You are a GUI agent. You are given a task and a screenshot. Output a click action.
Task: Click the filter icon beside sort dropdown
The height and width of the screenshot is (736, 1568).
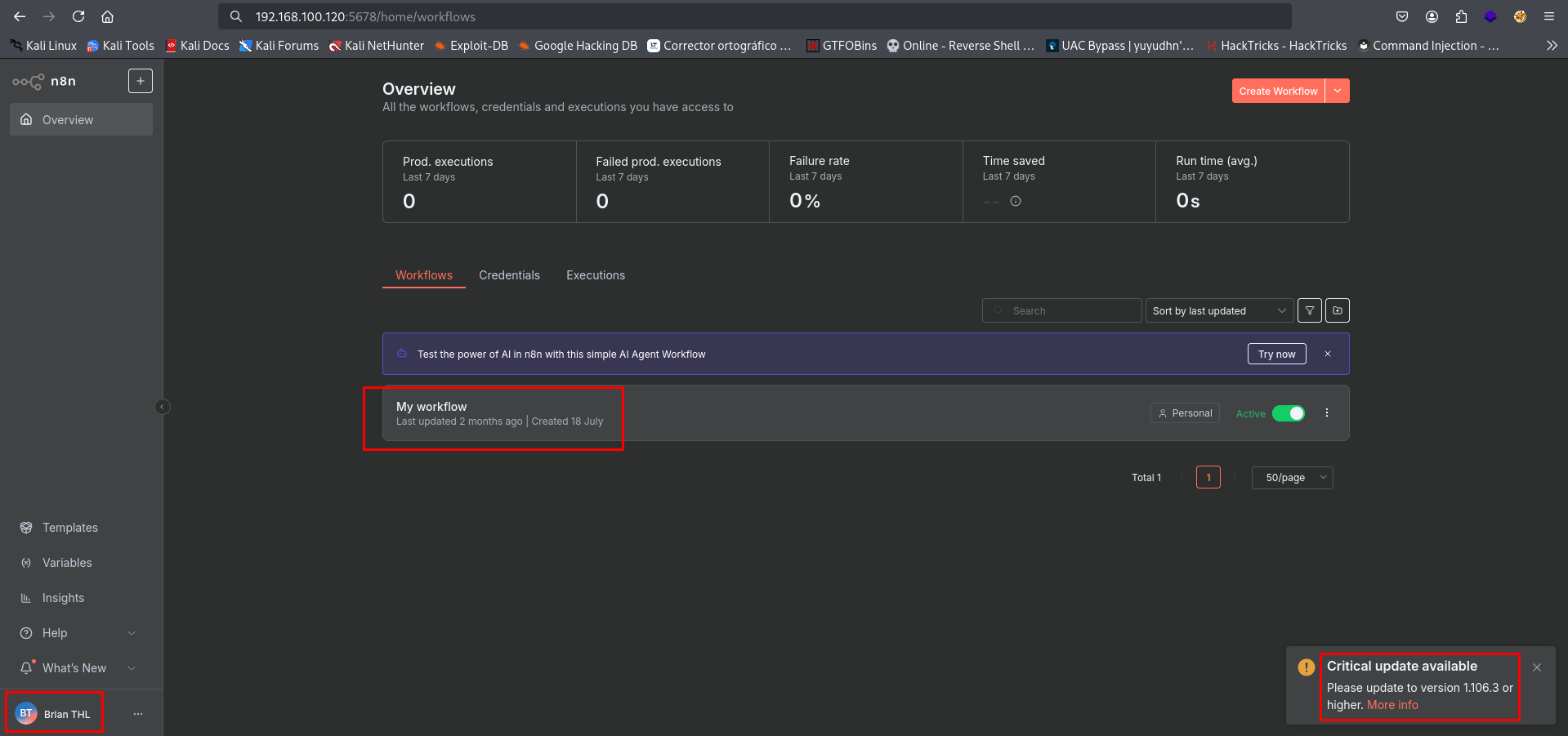point(1309,310)
